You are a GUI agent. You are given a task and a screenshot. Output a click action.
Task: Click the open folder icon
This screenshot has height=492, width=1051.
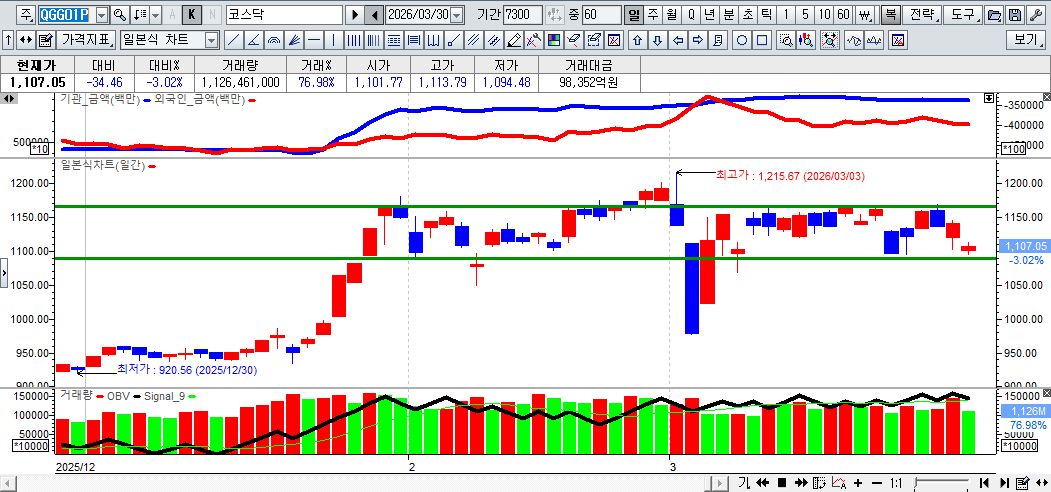click(994, 15)
